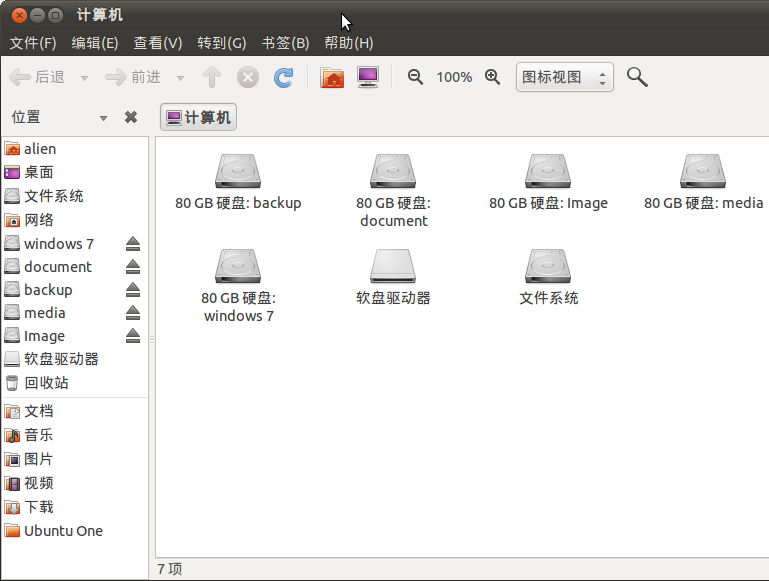This screenshot has height=581, width=769.
Task: Select 文件系统 in the sidebar
Action: tap(75, 196)
